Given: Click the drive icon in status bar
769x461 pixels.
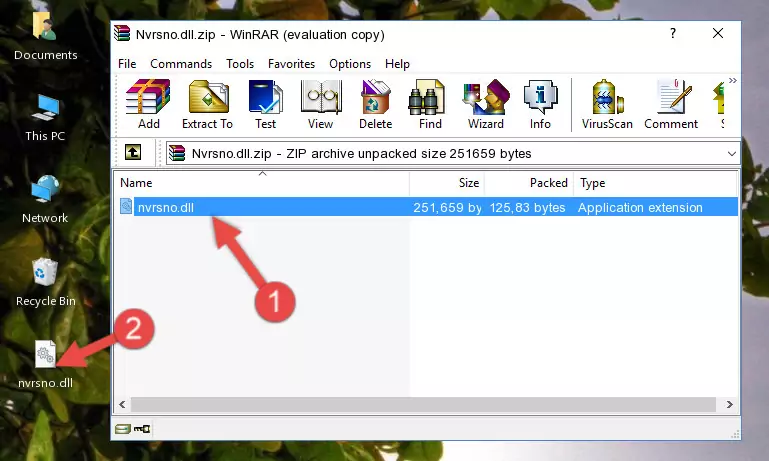Looking at the screenshot, I should point(123,429).
